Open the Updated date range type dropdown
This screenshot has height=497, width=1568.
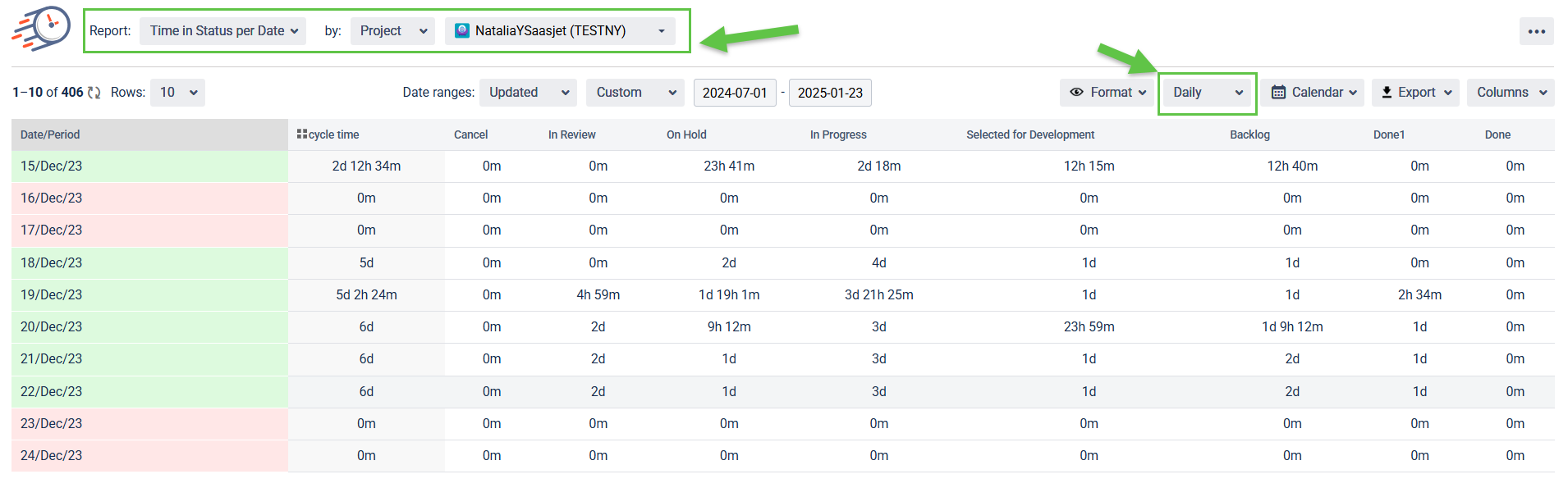tap(528, 93)
